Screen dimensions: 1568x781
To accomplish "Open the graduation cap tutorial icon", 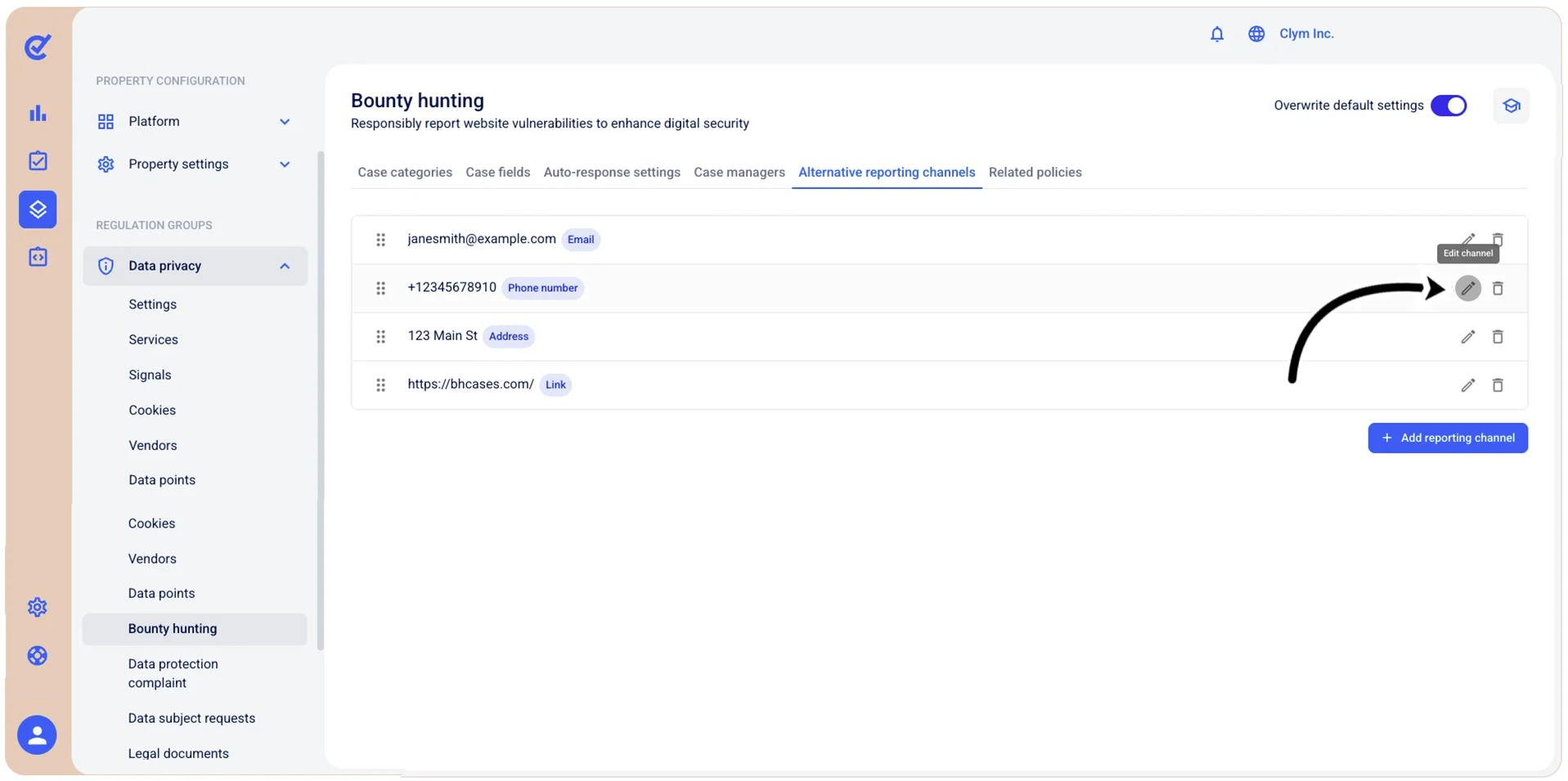I will [x=1512, y=105].
